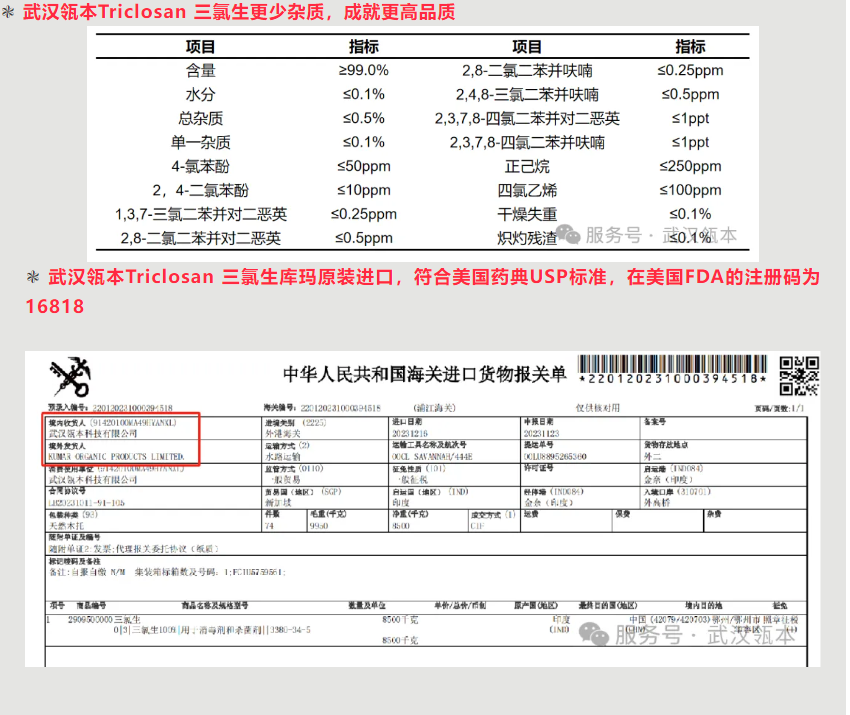Click the customs emblem on the declaration form
Image resolution: width=850 pixels, height=715 pixels.
coord(70,377)
